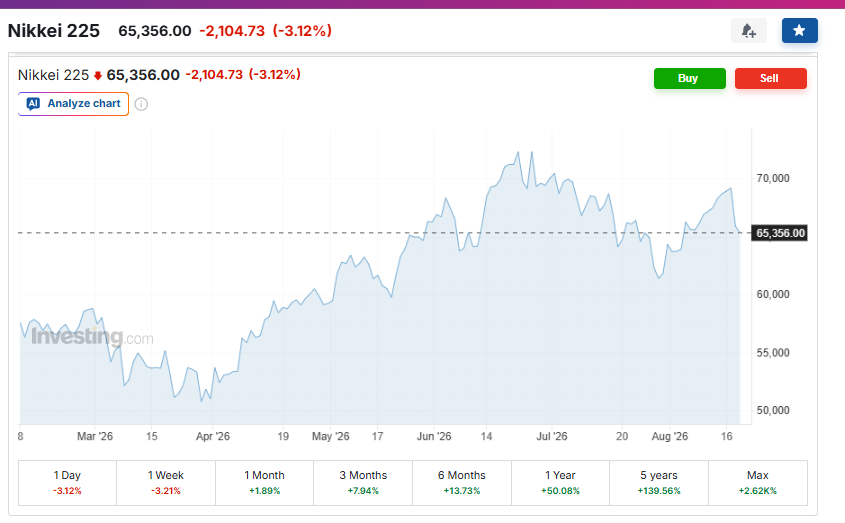Open the chart info circle icon
Screen dimensions: 845x523
(141, 104)
